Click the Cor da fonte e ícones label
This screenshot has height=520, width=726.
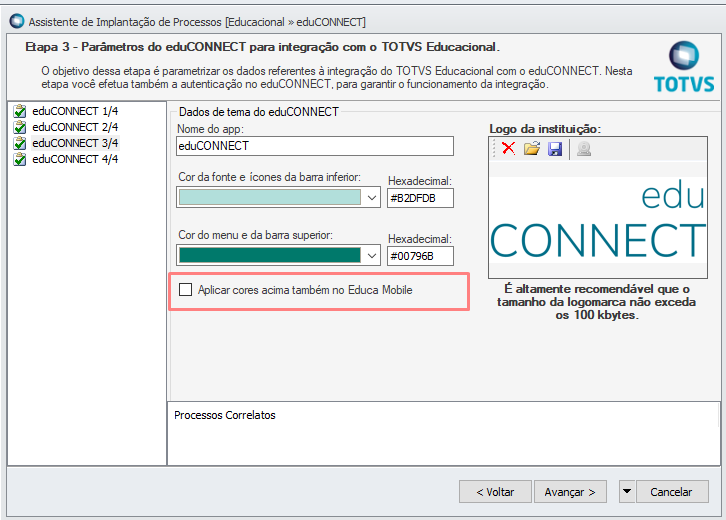point(269,177)
